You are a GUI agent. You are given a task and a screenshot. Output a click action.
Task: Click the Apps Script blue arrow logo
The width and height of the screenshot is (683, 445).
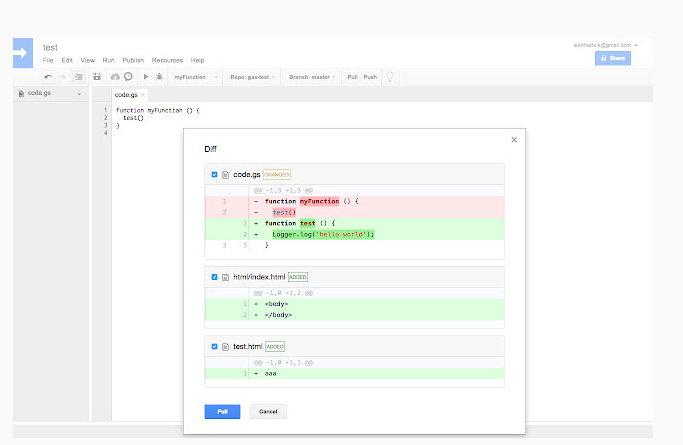click(x=23, y=53)
